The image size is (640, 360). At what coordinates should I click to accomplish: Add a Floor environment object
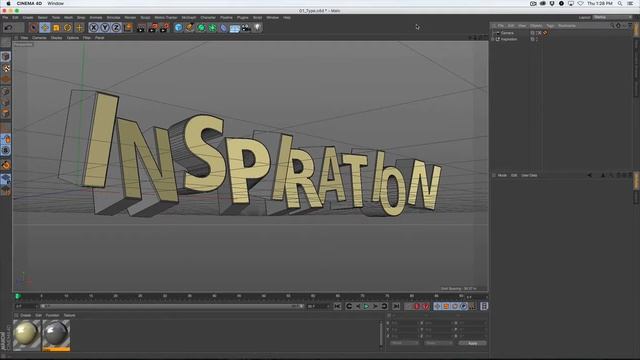click(235, 28)
